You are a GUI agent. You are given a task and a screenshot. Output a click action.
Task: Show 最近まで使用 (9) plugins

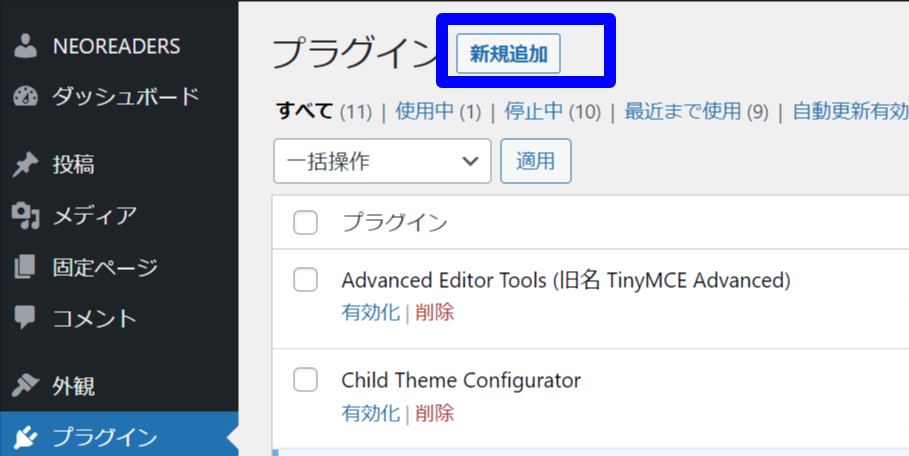coord(696,111)
